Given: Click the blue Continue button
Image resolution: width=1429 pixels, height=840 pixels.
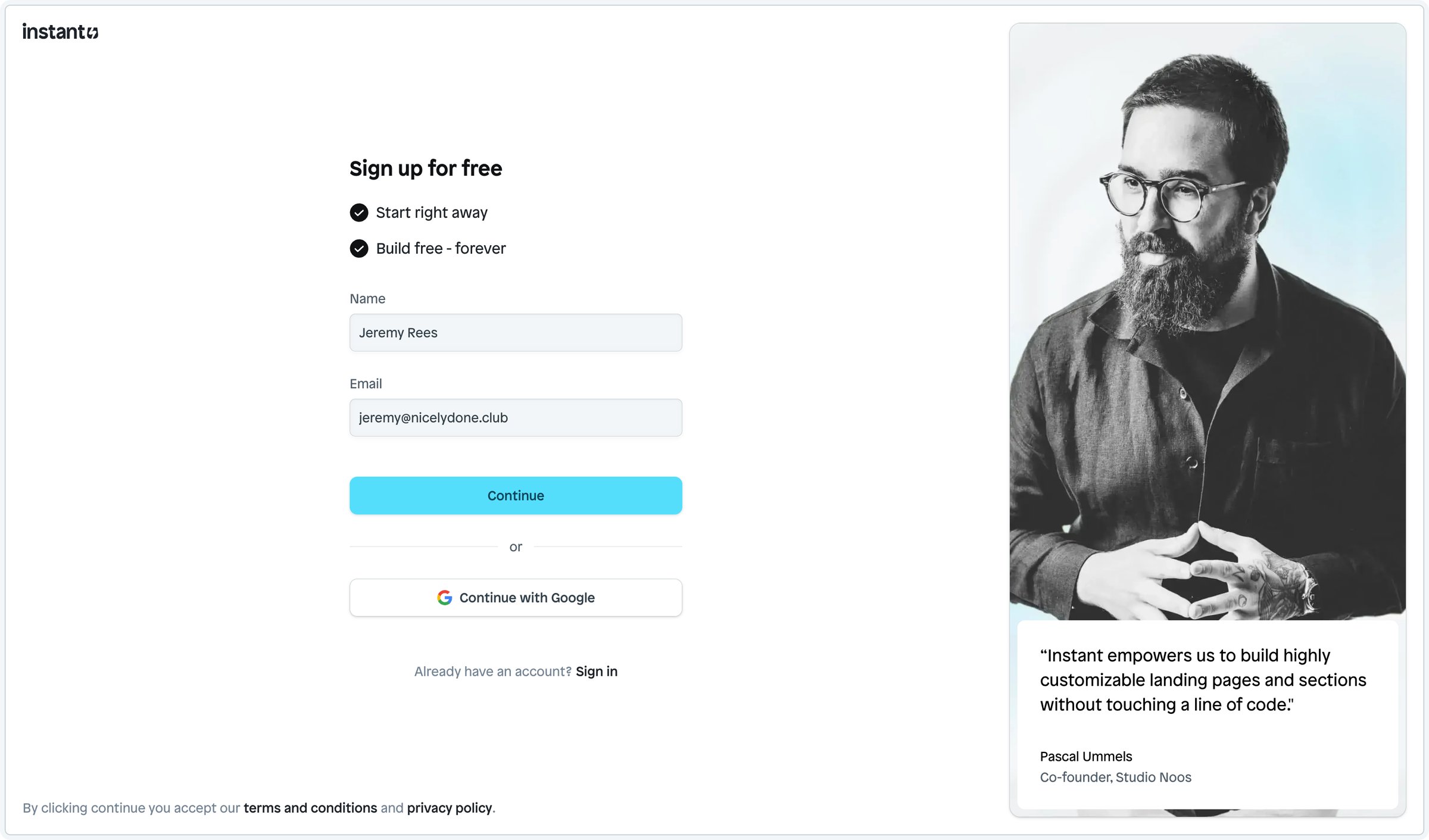Looking at the screenshot, I should coord(516,496).
